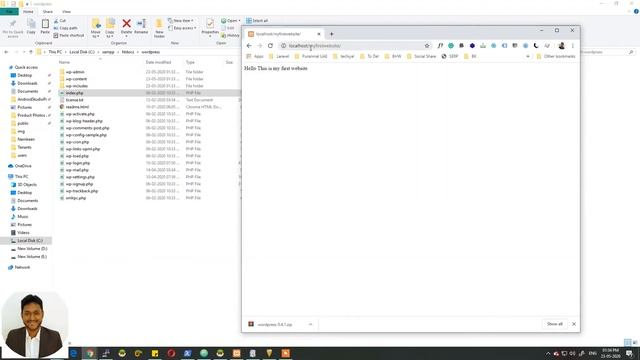640x360 pixels.
Task: Click the Delete icon in Explorer ribbon
Action: 127,27
